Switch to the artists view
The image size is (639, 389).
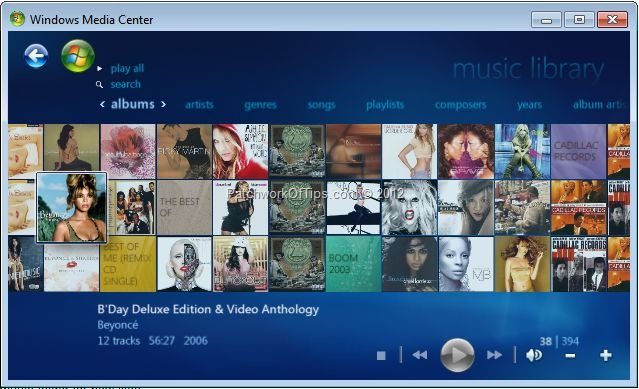click(x=199, y=105)
